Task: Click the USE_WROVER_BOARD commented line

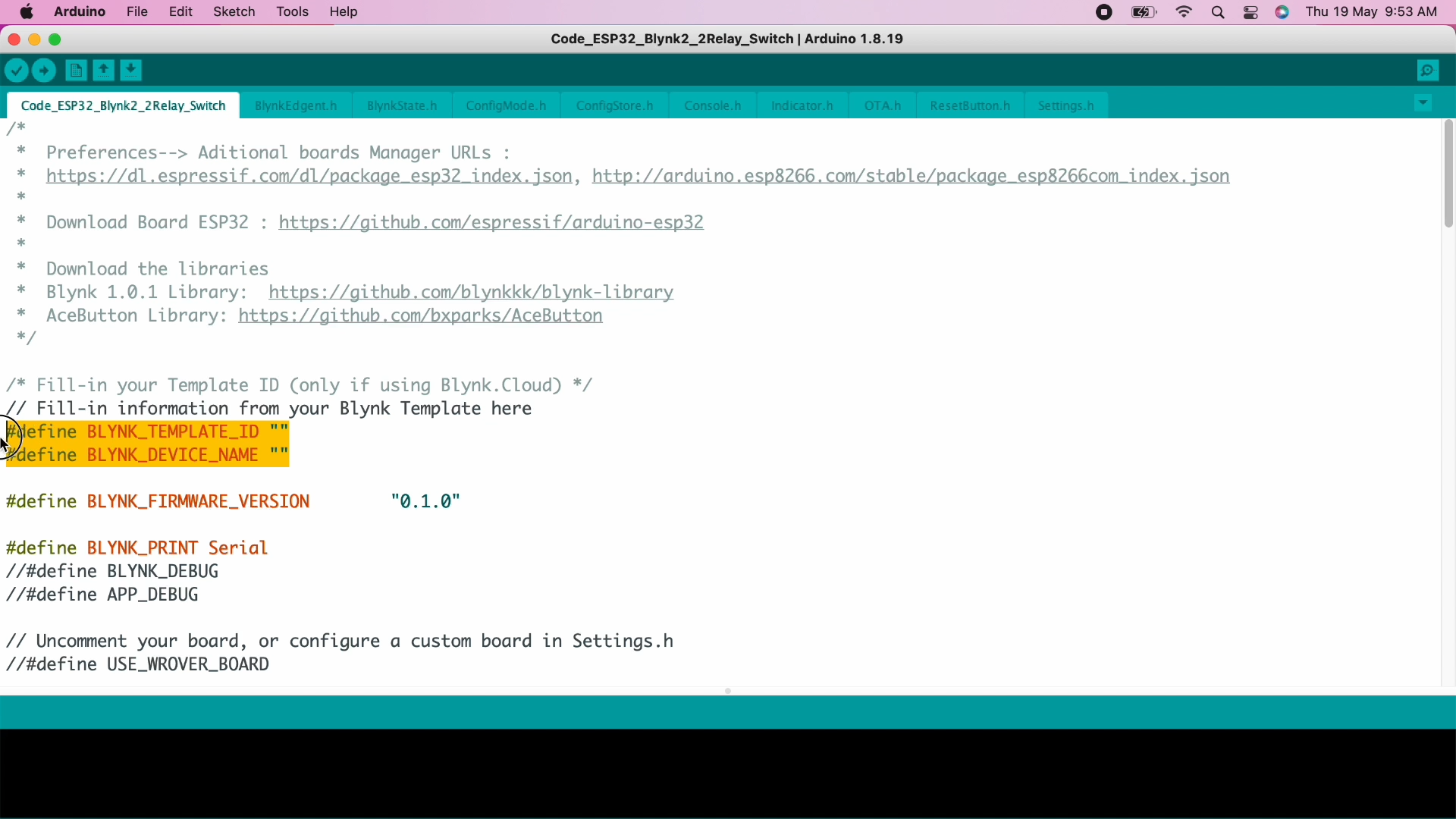Action: tap(138, 666)
